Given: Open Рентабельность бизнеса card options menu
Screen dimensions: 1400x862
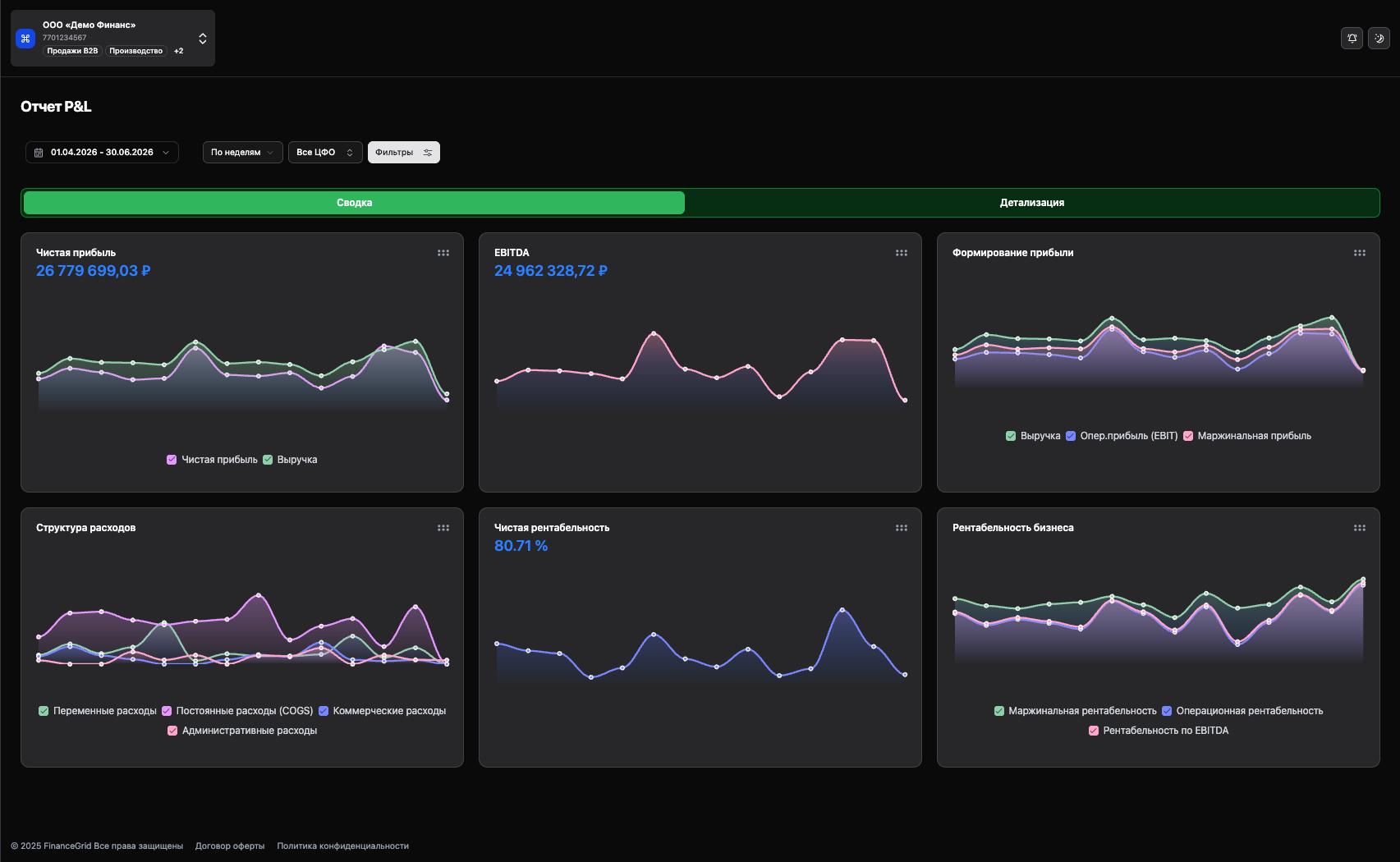Looking at the screenshot, I should (1360, 528).
